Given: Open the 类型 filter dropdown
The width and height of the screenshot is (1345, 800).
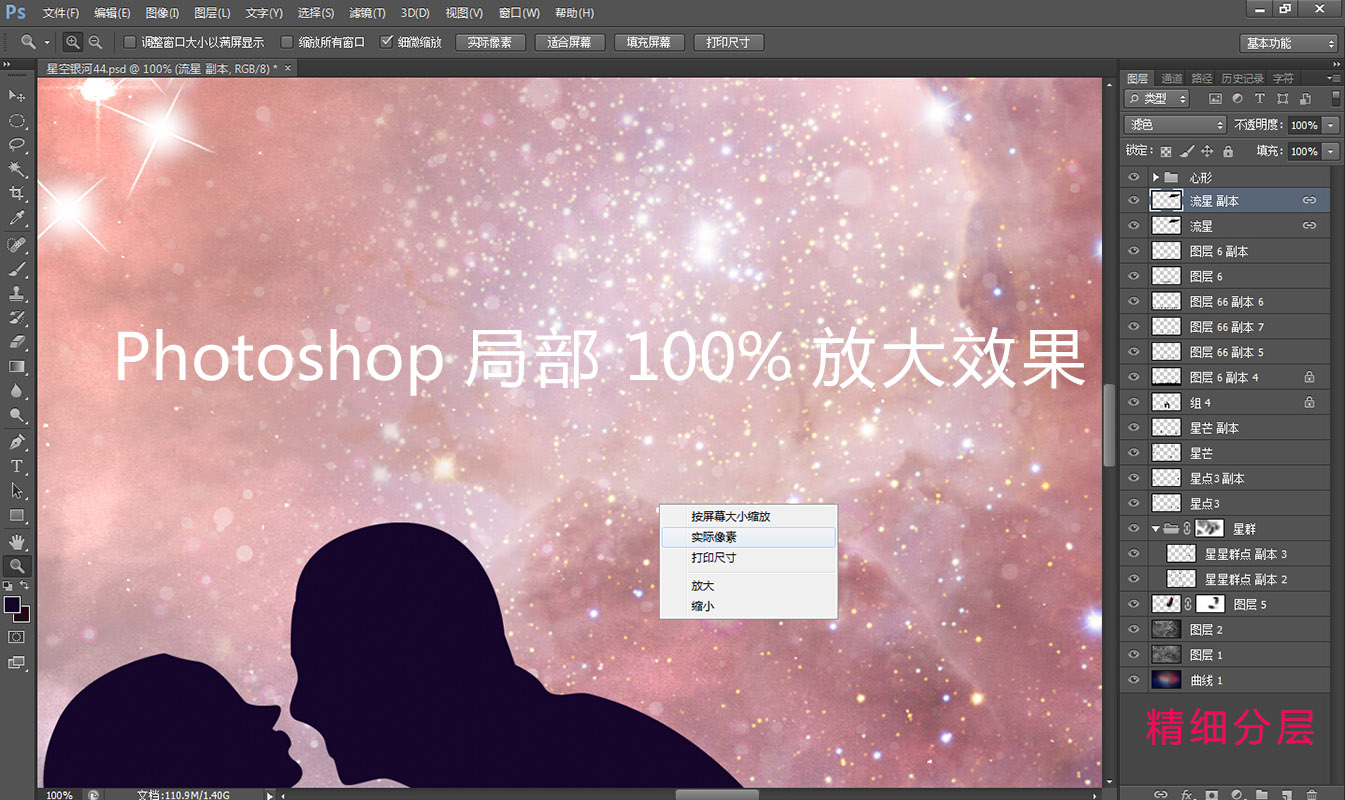Looking at the screenshot, I should [x=1157, y=99].
